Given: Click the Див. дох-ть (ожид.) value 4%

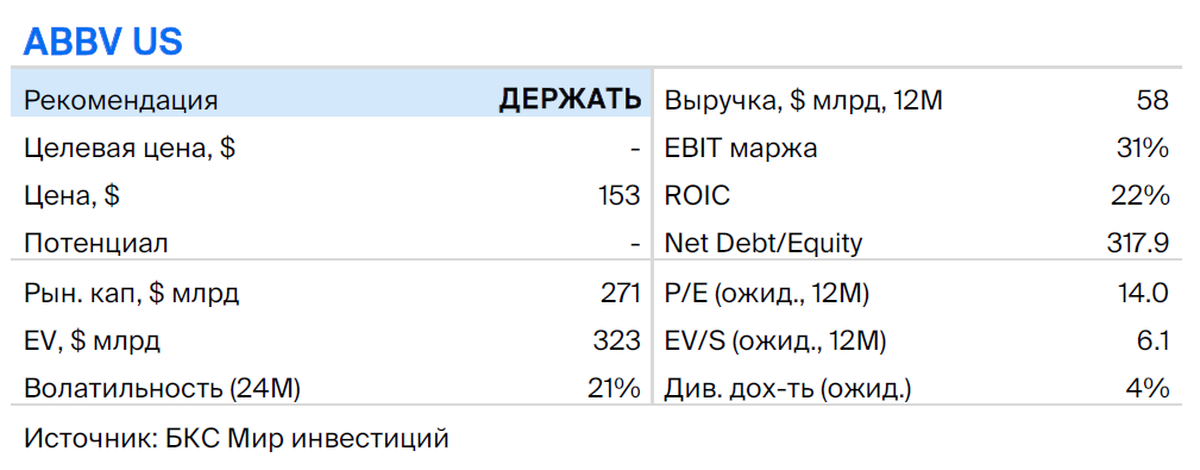Looking at the screenshot, I should (1149, 389).
